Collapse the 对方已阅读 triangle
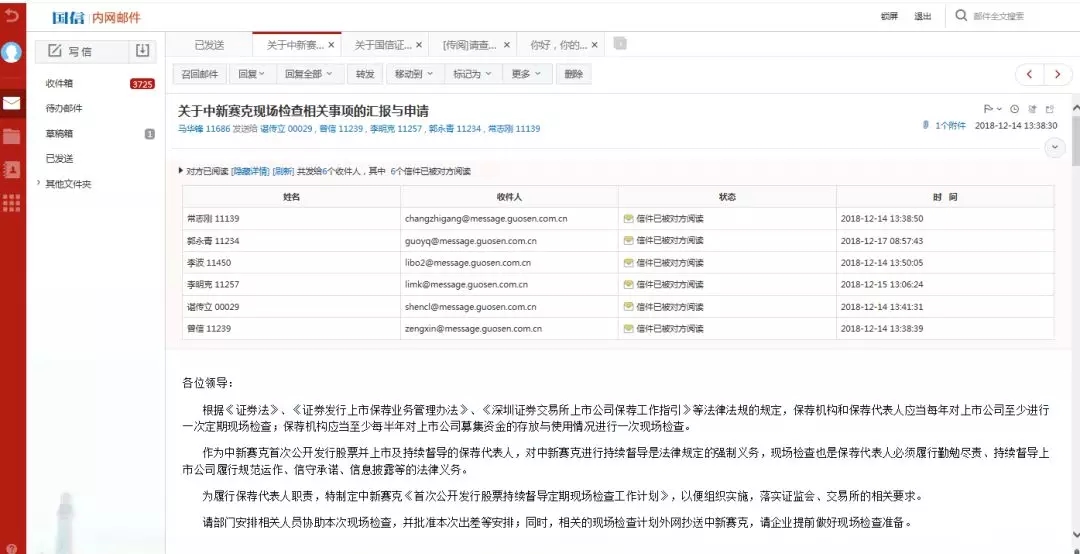The width and height of the screenshot is (1080, 554). 181,171
